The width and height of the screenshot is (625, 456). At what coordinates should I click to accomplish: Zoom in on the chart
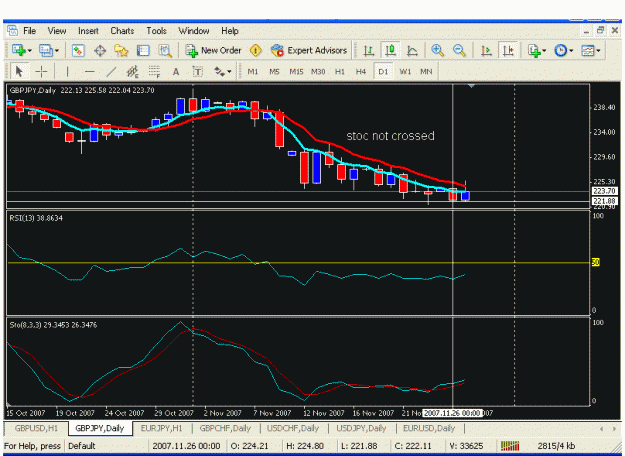point(438,51)
